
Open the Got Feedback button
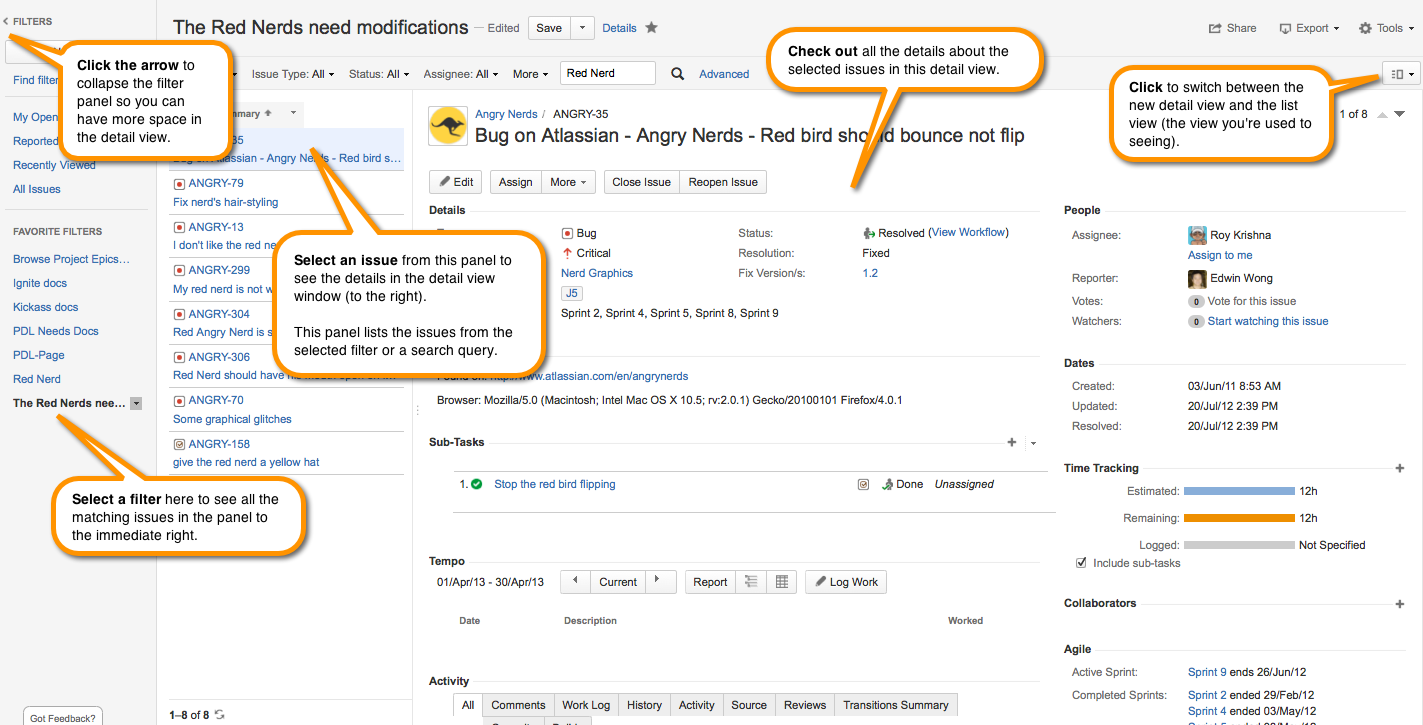(x=62, y=716)
